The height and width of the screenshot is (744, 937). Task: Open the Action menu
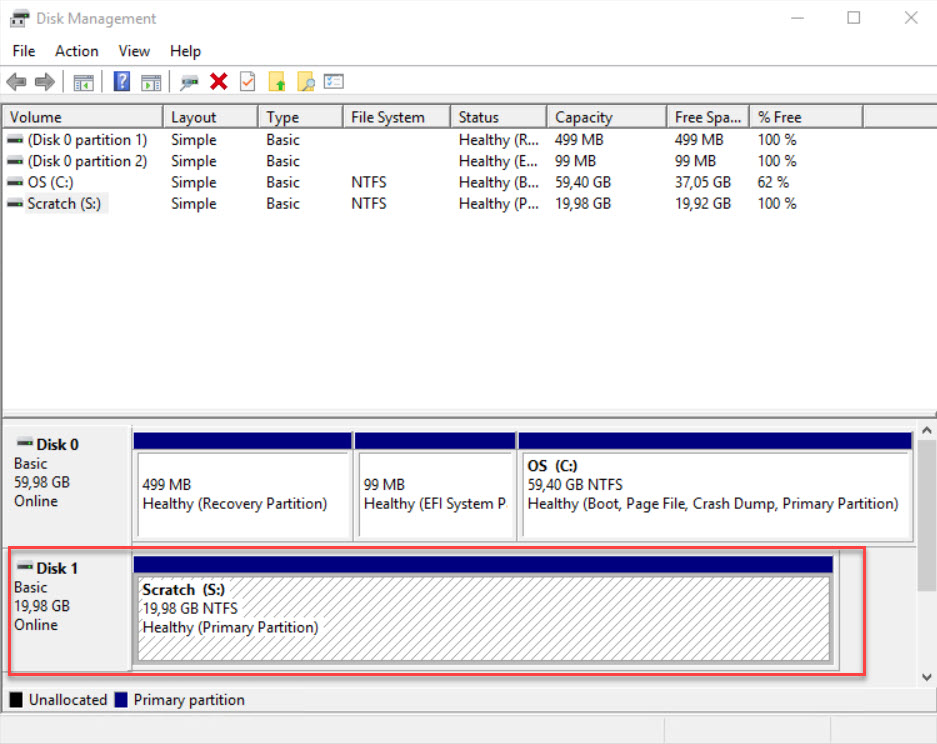click(x=76, y=51)
